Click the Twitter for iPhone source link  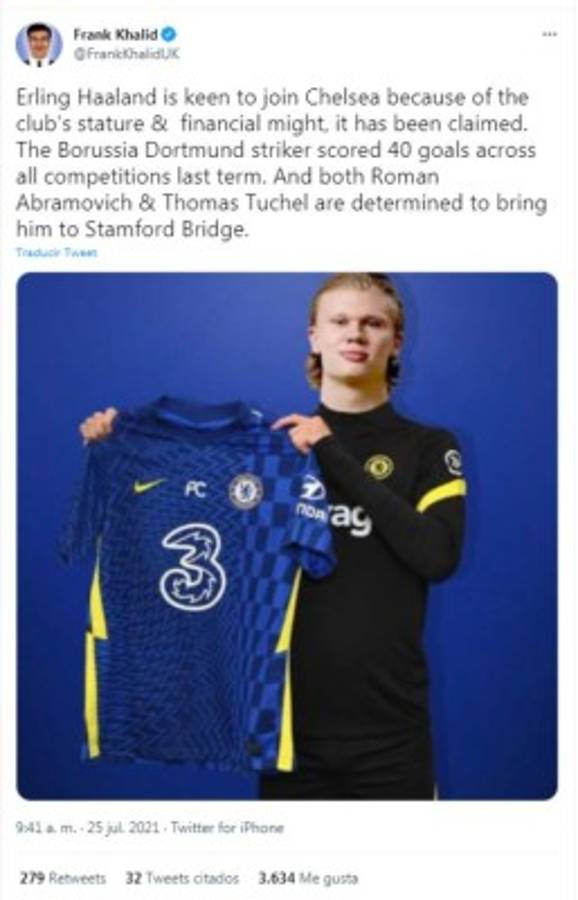tap(227, 828)
